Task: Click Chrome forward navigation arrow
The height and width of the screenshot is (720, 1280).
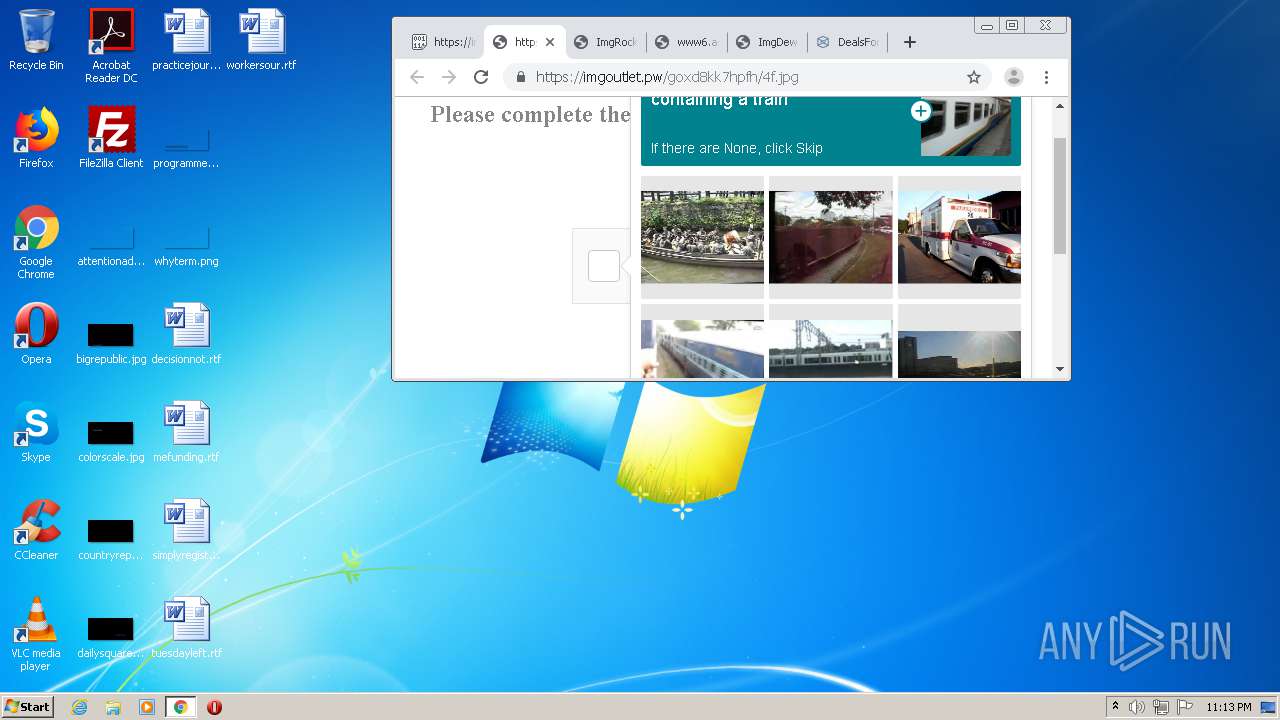Action: 449,77
